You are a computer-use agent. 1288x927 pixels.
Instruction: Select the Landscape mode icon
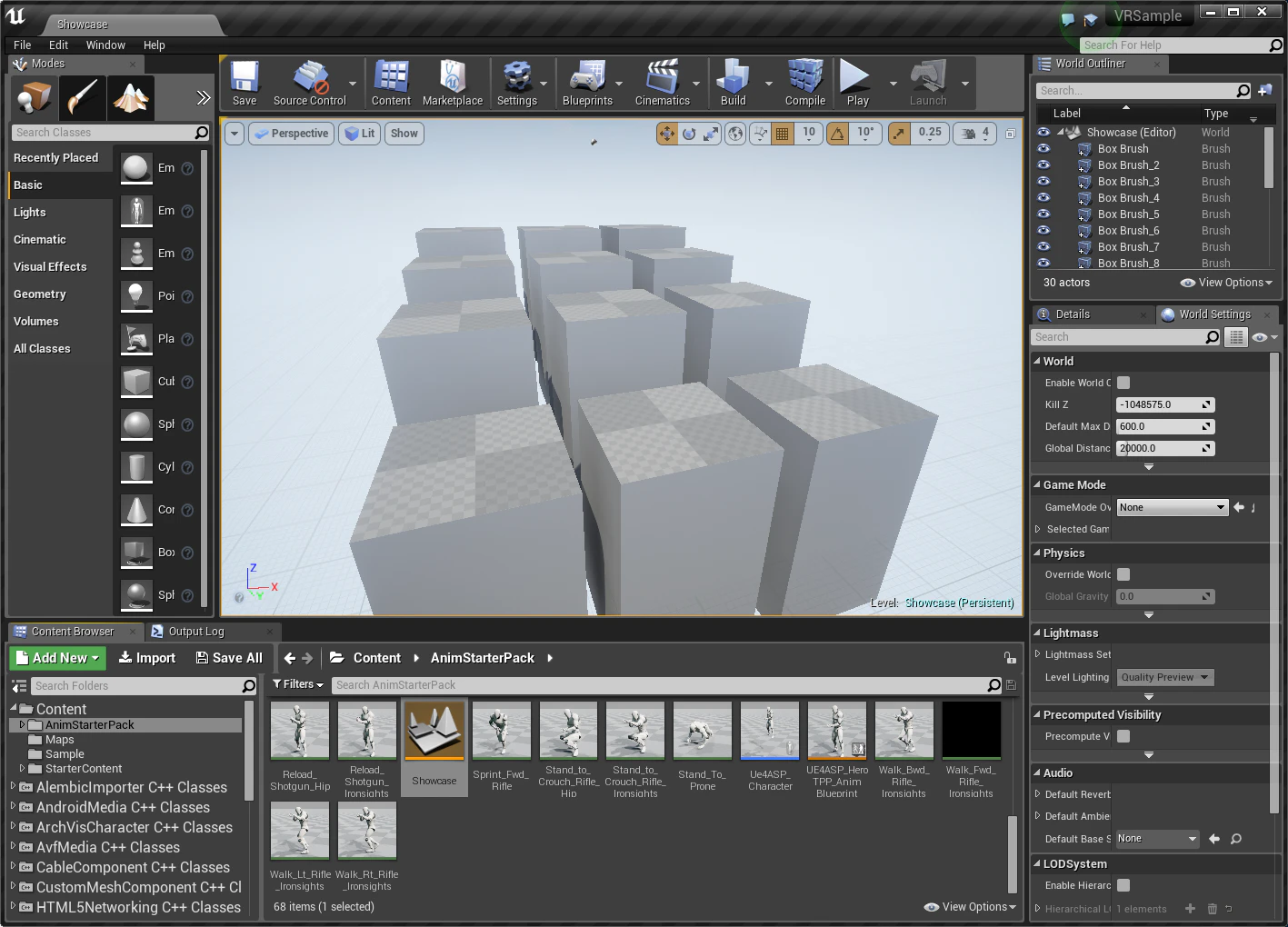pyautogui.click(x=131, y=98)
